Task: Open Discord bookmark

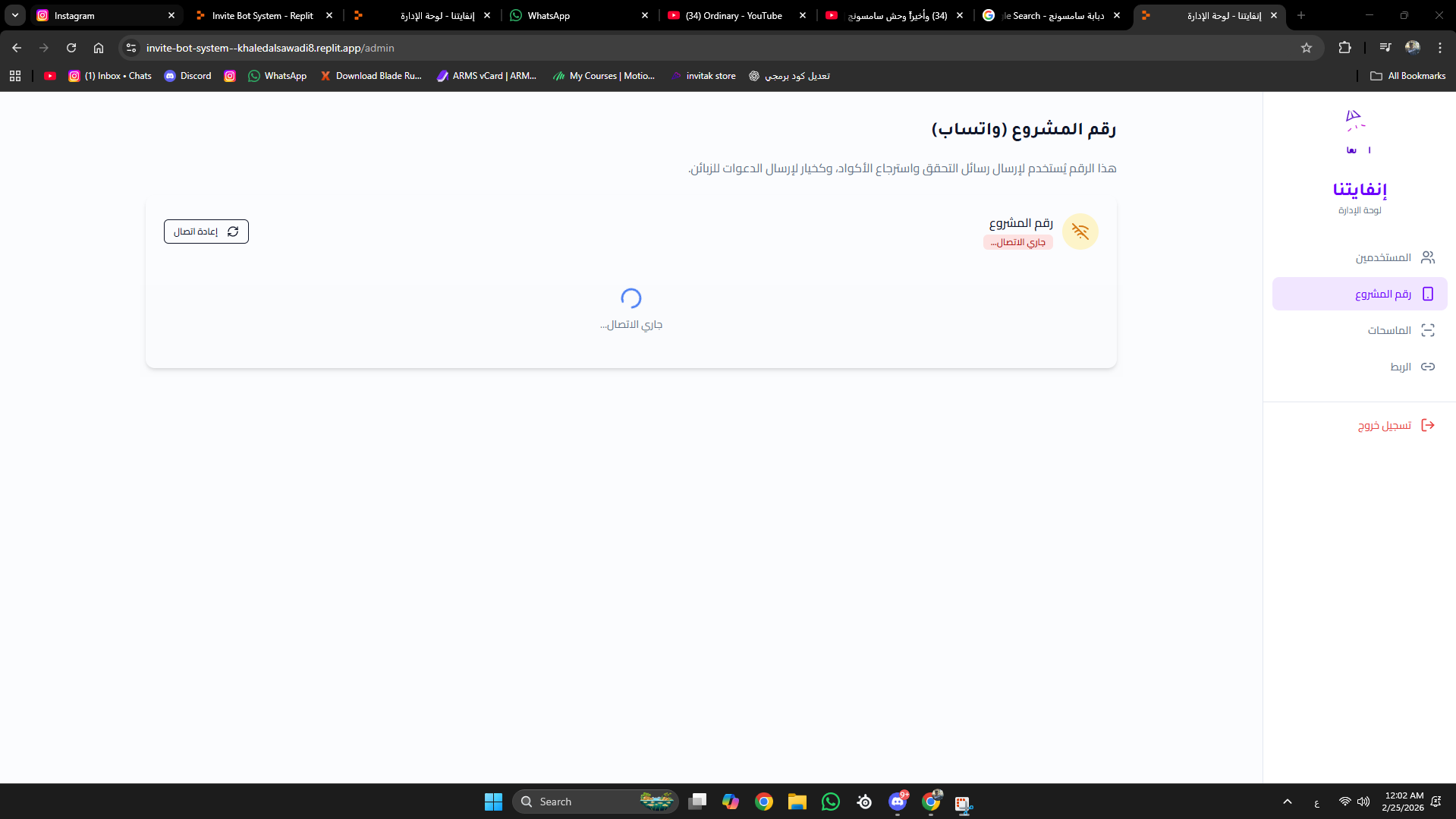Action: (x=188, y=76)
